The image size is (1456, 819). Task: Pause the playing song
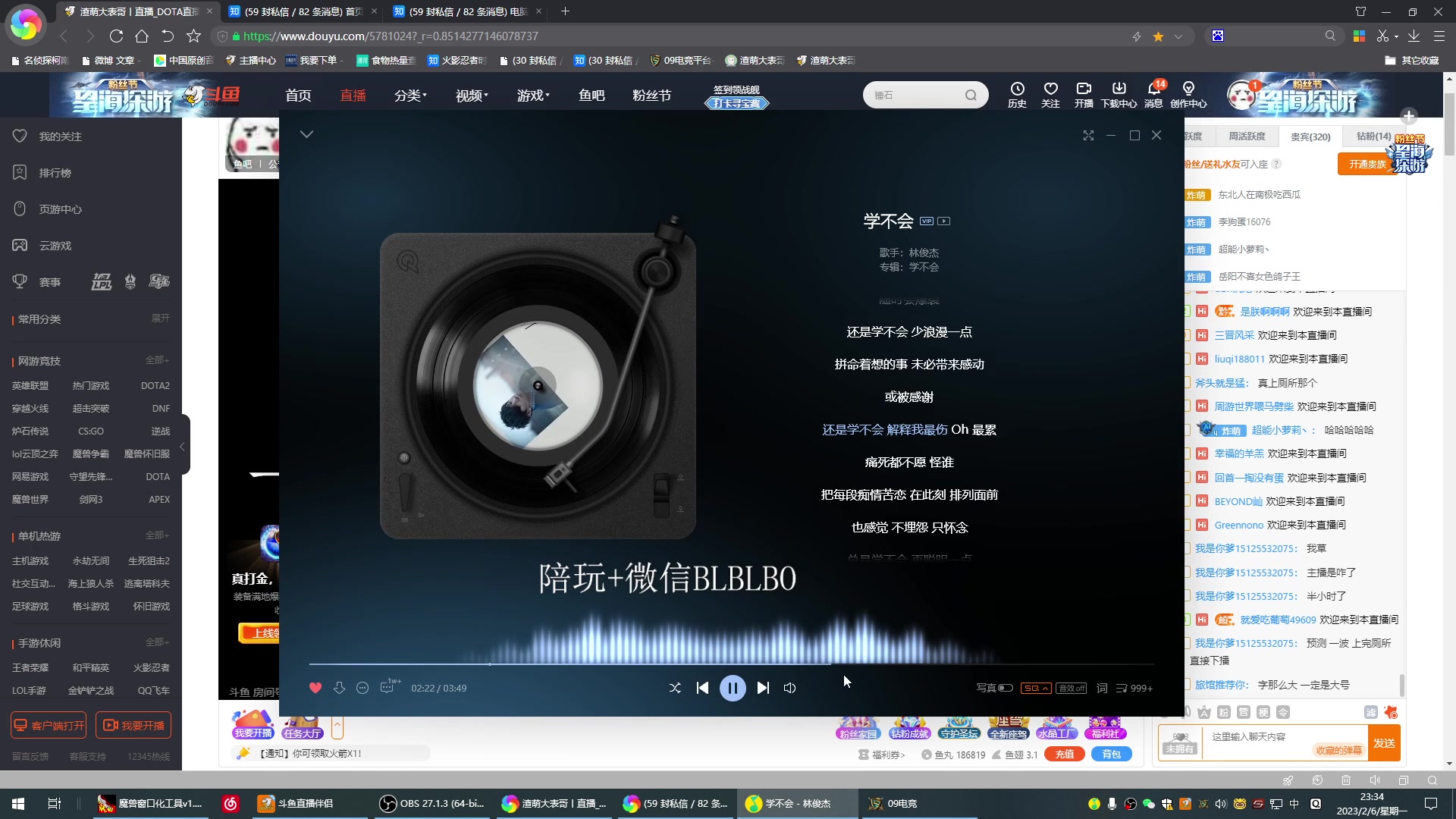click(733, 688)
